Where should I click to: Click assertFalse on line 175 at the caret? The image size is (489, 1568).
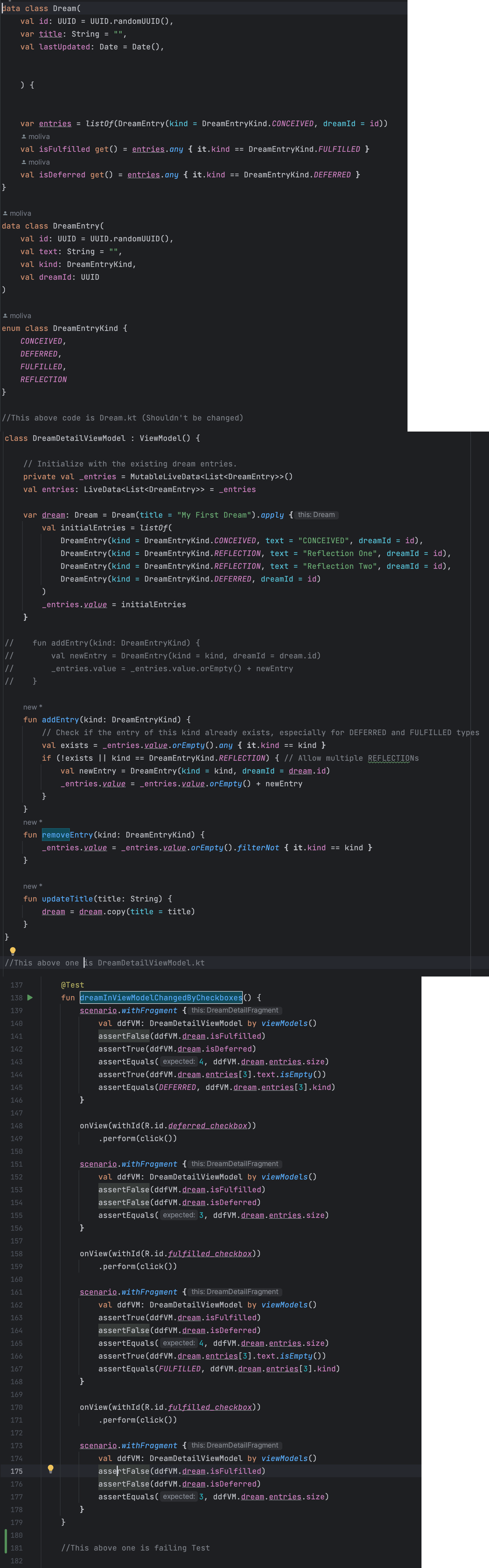tap(124, 1471)
